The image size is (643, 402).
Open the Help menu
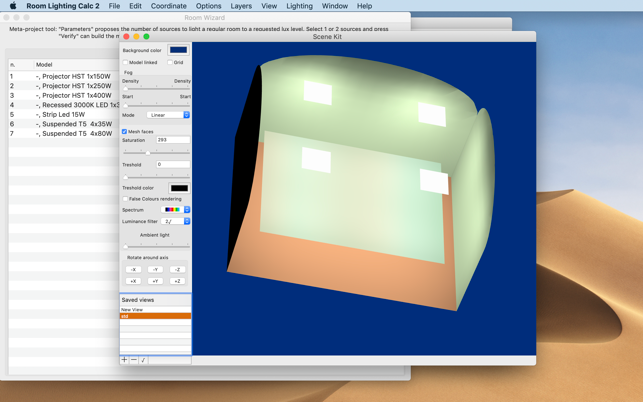(364, 6)
